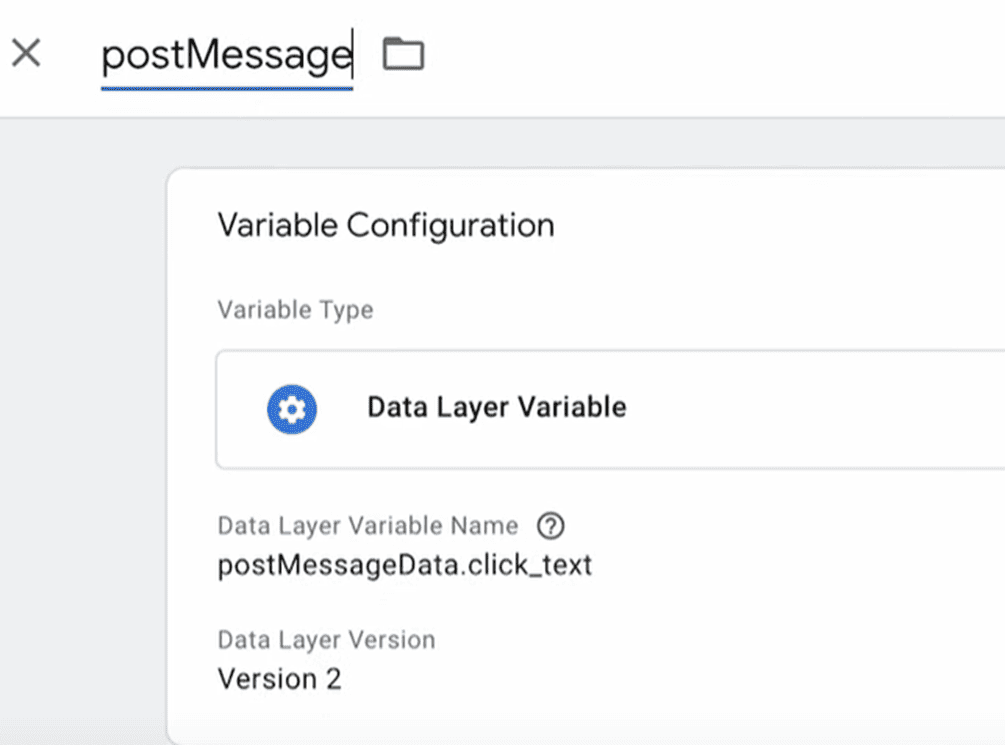Click the blank header area right of the folder icon
This screenshot has width=1005, height=745.
click(700, 56)
